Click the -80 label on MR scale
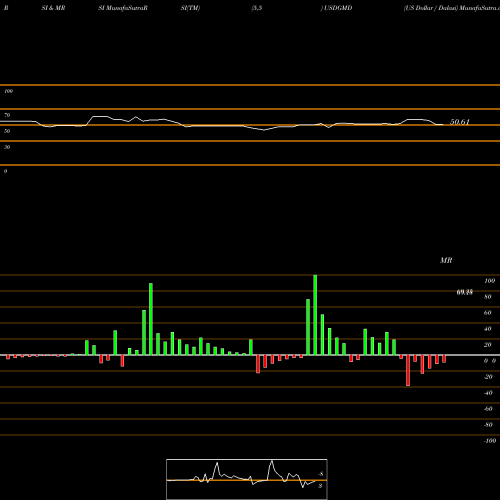500x500 pixels. [x=488, y=425]
